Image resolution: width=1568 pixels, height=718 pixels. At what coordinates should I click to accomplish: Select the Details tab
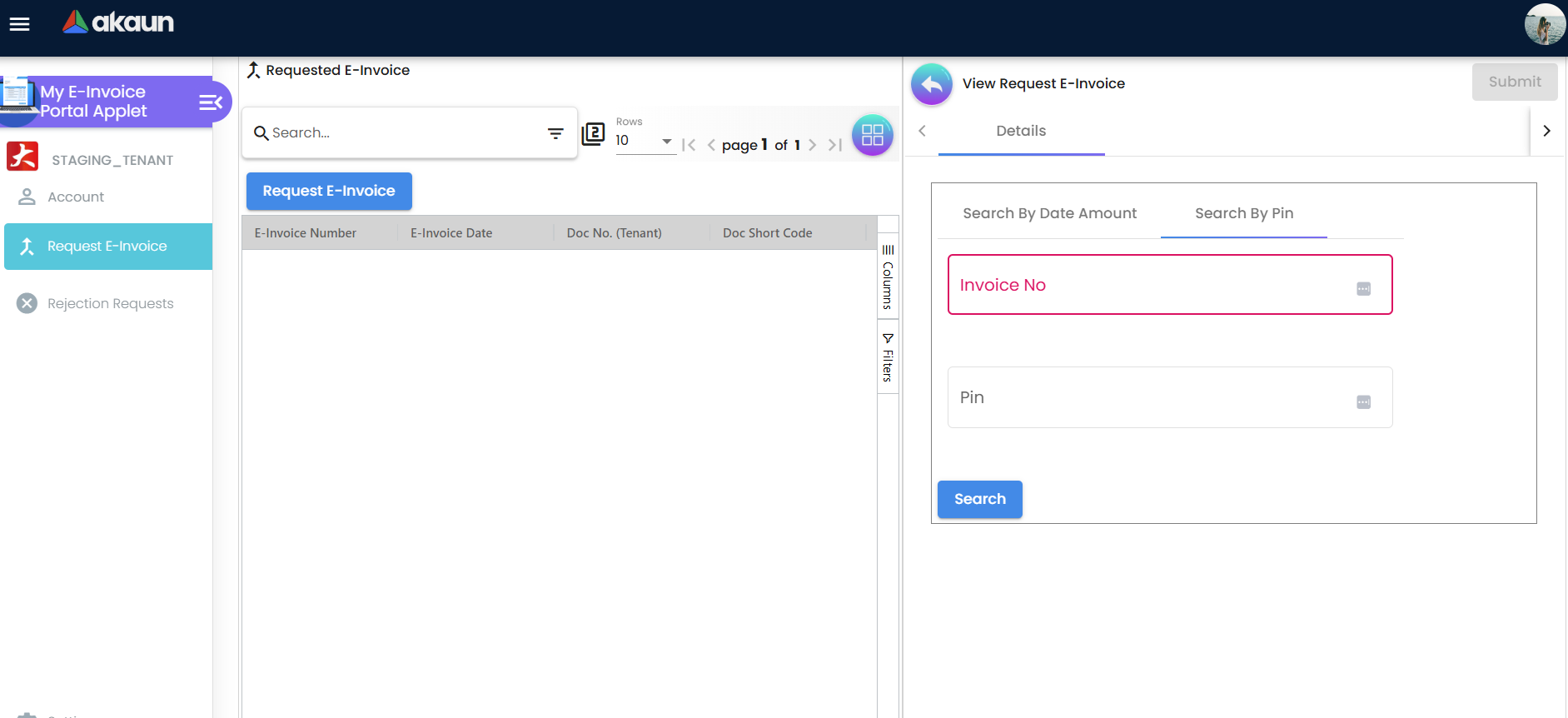click(x=1021, y=131)
